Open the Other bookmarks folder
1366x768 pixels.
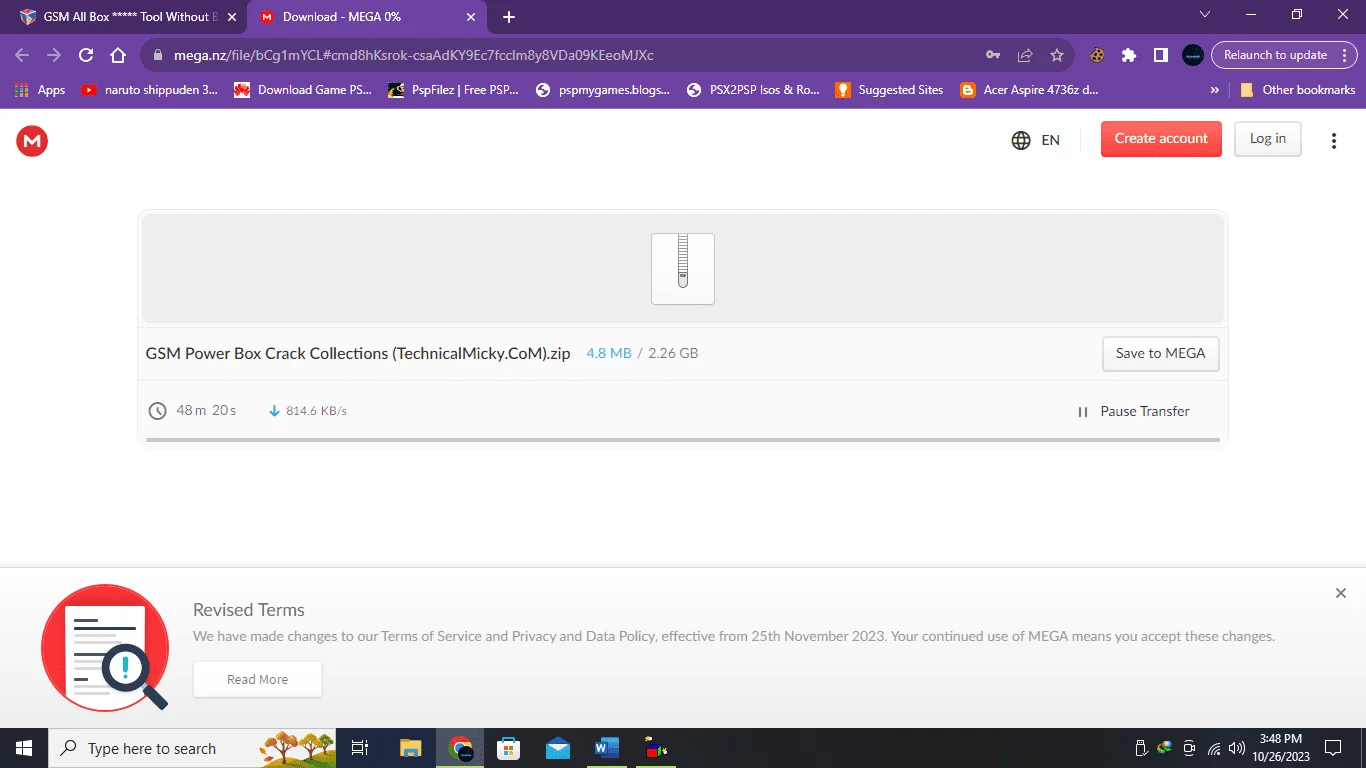tap(1297, 90)
